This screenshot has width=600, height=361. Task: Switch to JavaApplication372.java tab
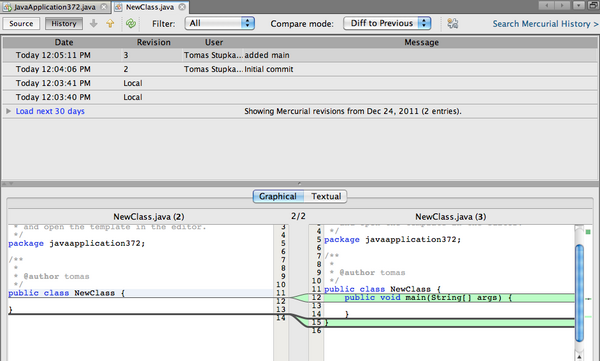click(55, 7)
